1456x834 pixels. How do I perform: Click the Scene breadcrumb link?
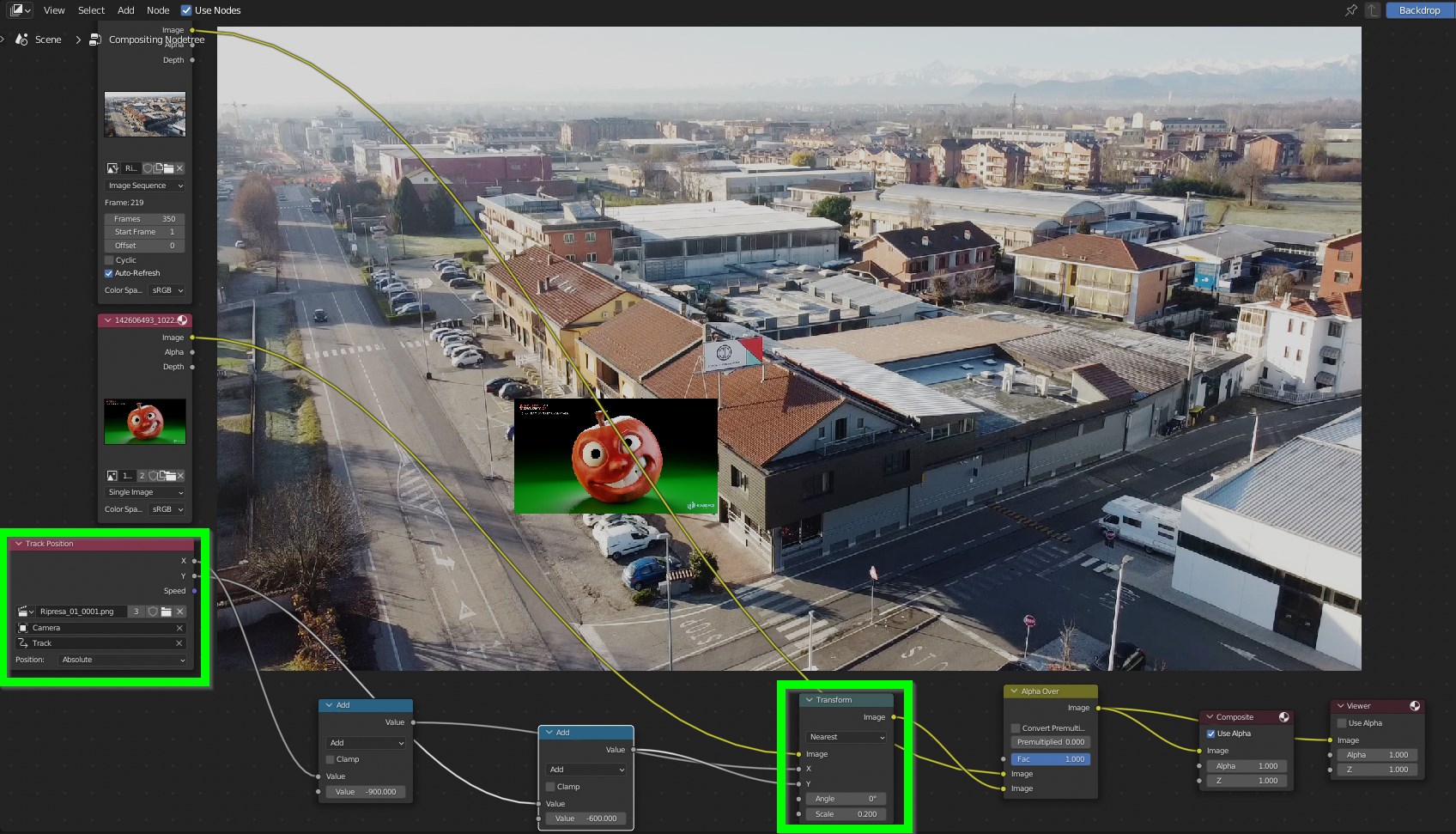pos(48,39)
